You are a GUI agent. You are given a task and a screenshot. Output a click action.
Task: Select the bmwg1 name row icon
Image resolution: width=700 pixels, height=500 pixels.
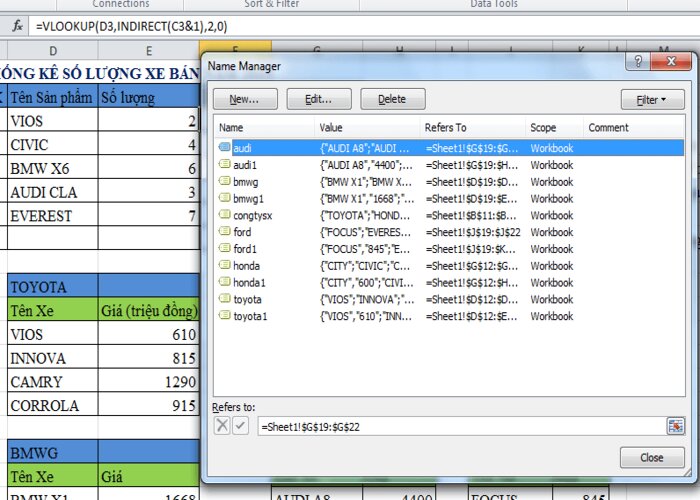(x=224, y=198)
